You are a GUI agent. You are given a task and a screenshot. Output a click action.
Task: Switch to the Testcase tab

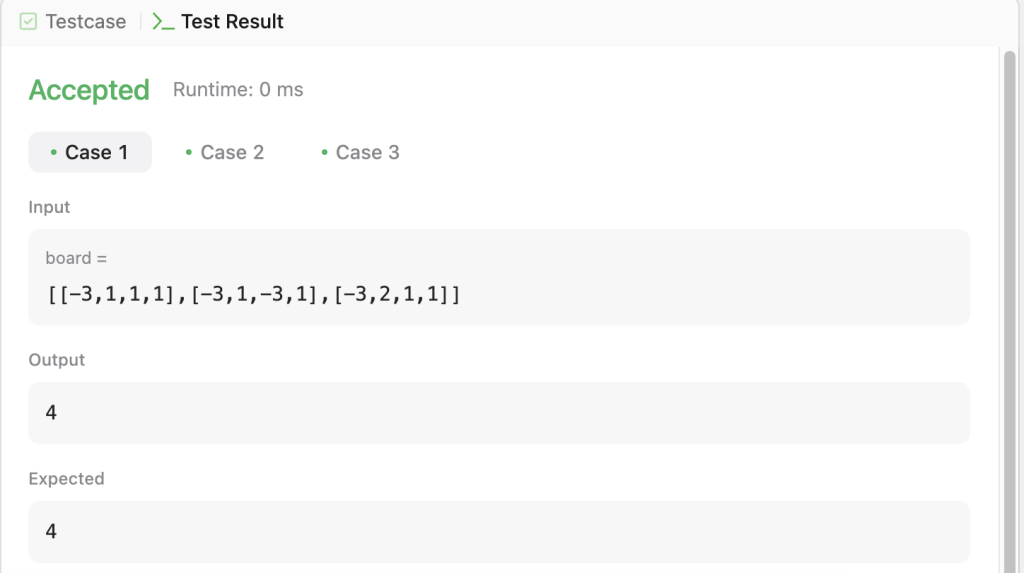click(72, 22)
